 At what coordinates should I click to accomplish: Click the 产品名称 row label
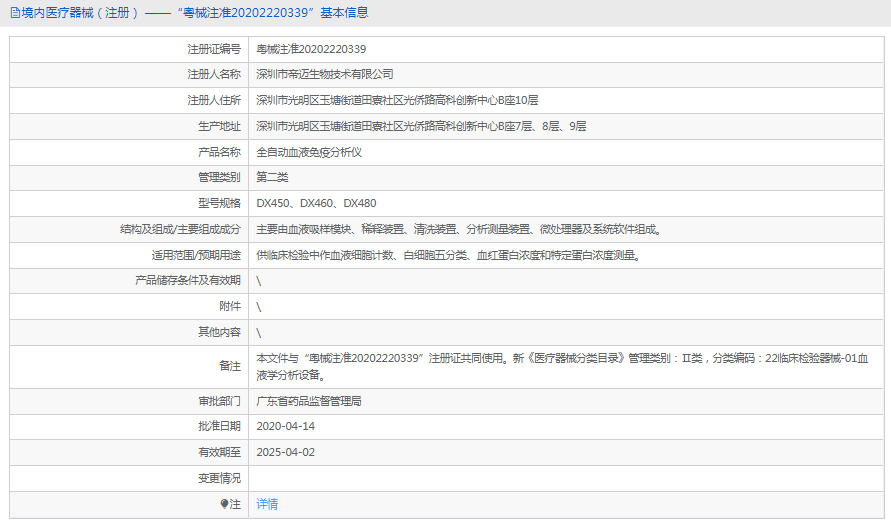click(219, 152)
